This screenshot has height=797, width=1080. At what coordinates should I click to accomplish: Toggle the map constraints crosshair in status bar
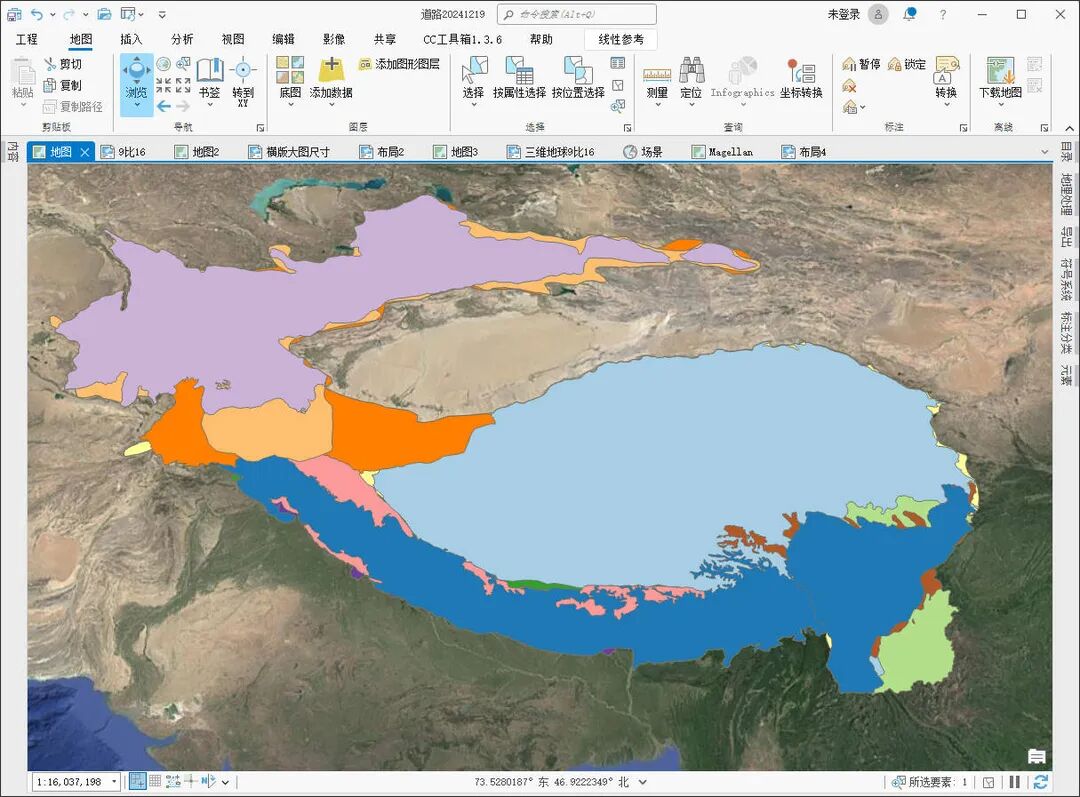pyautogui.click(x=190, y=781)
